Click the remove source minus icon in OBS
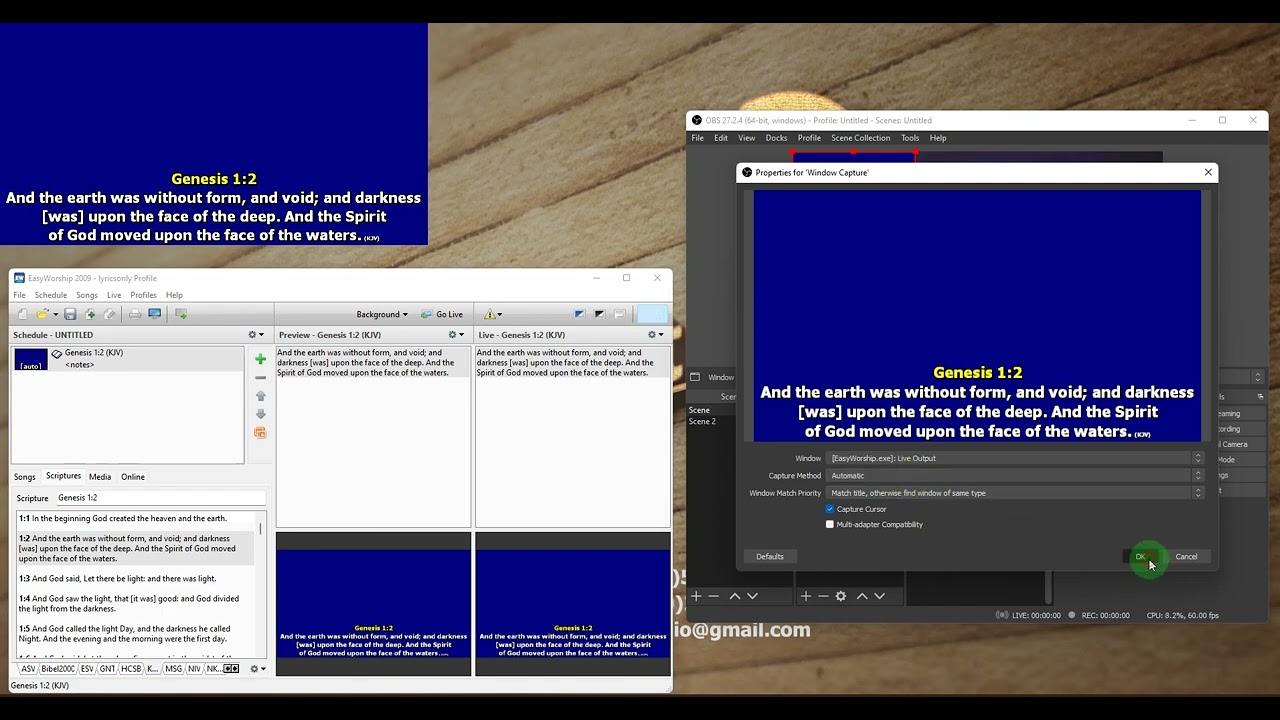 tap(823, 596)
